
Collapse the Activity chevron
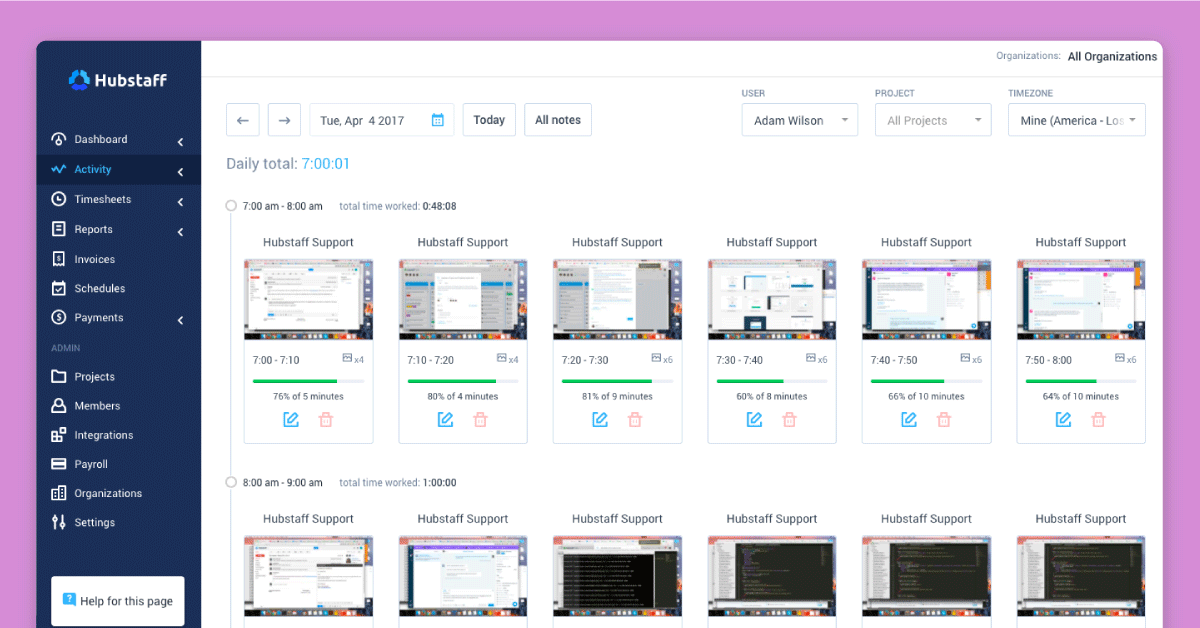pyautogui.click(x=180, y=172)
